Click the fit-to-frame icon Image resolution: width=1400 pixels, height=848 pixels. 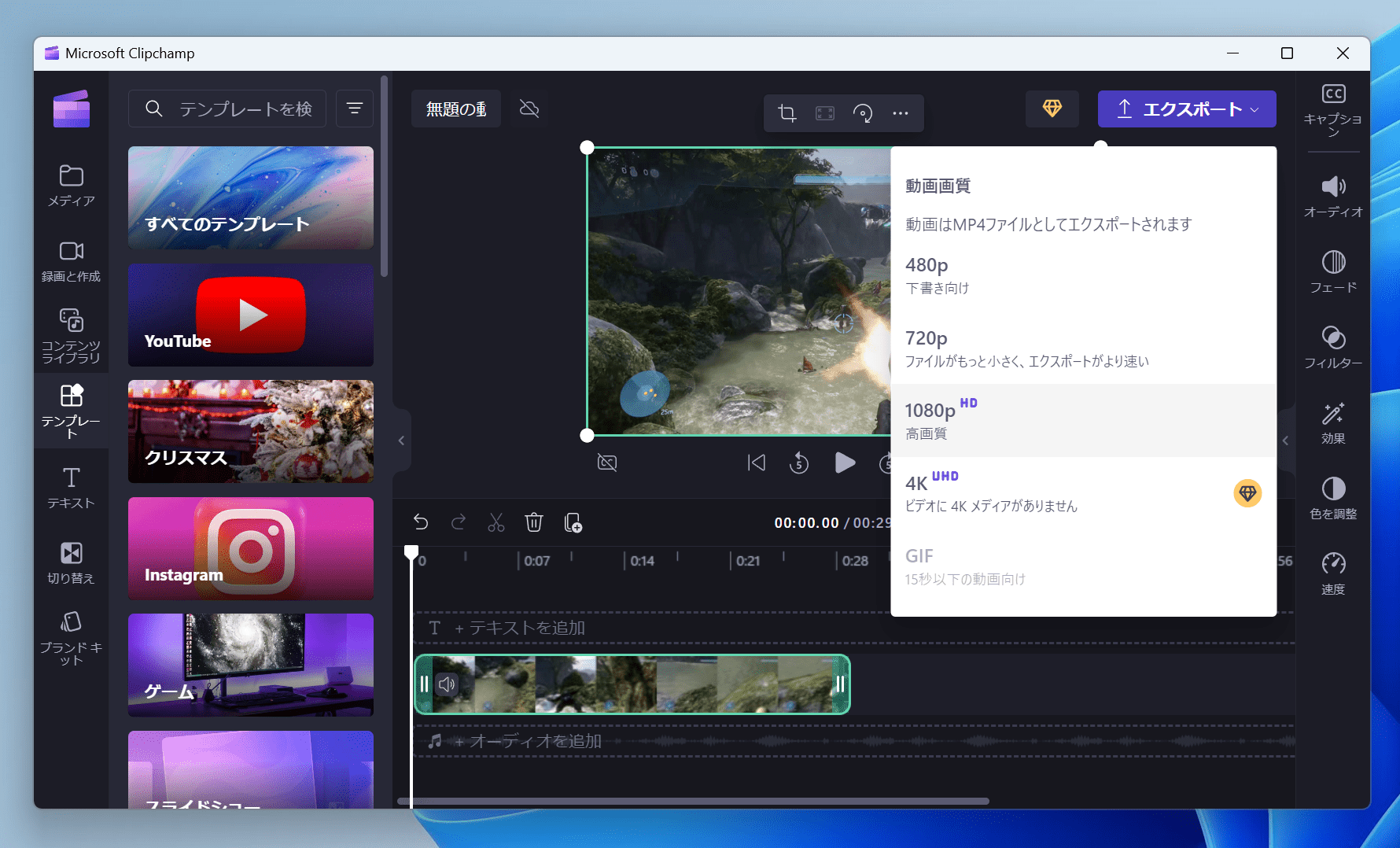[825, 113]
